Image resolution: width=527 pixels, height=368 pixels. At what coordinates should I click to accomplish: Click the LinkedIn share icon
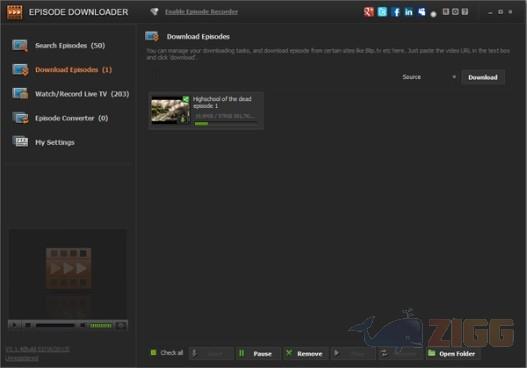[409, 12]
